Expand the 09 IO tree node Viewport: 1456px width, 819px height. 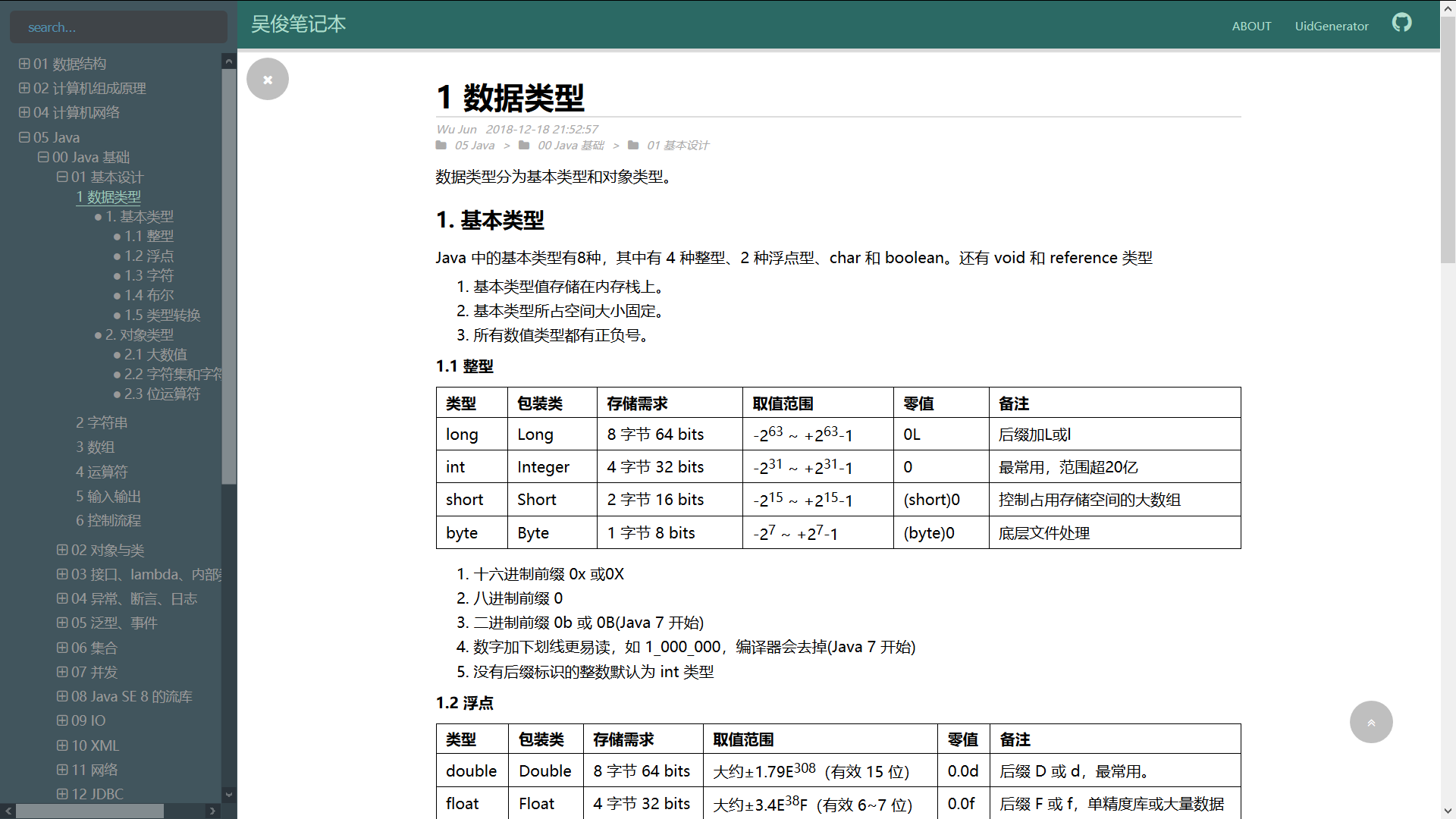point(62,720)
